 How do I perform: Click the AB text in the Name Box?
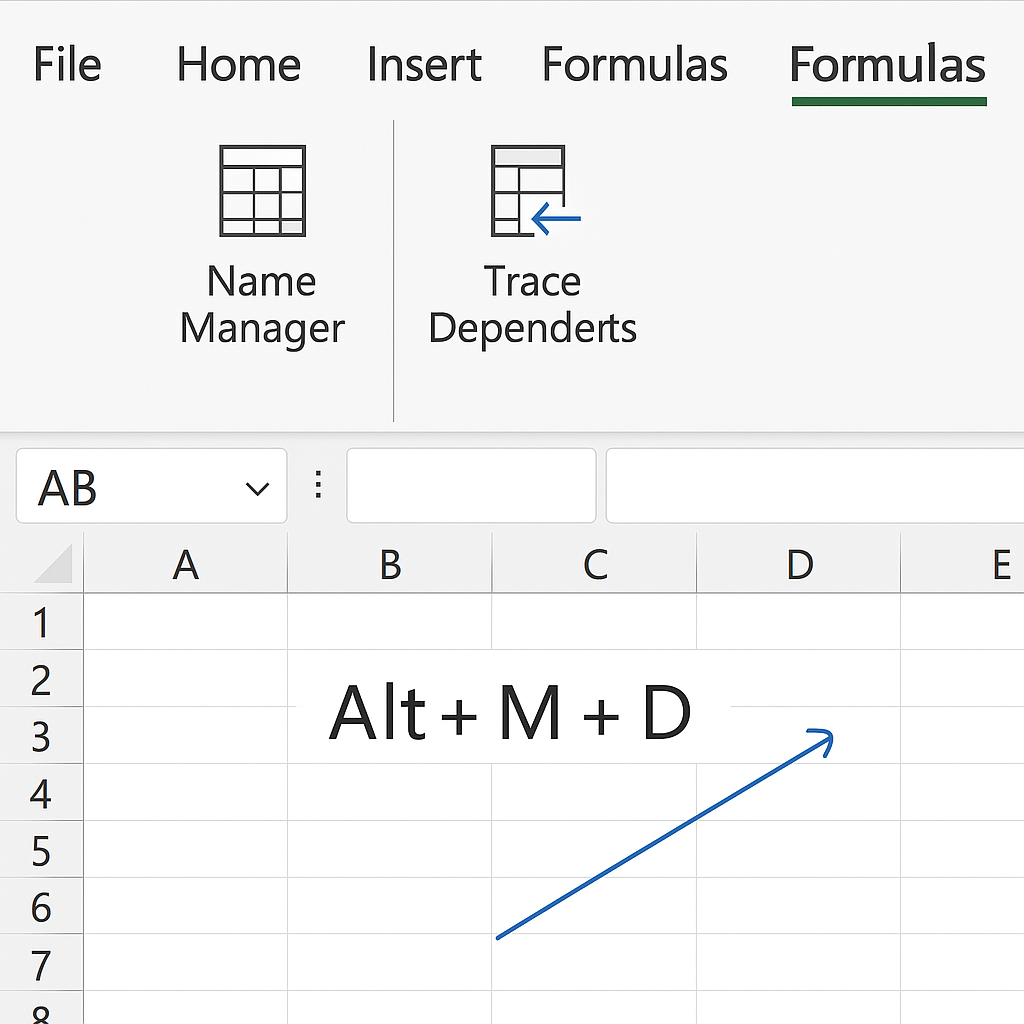point(68,488)
